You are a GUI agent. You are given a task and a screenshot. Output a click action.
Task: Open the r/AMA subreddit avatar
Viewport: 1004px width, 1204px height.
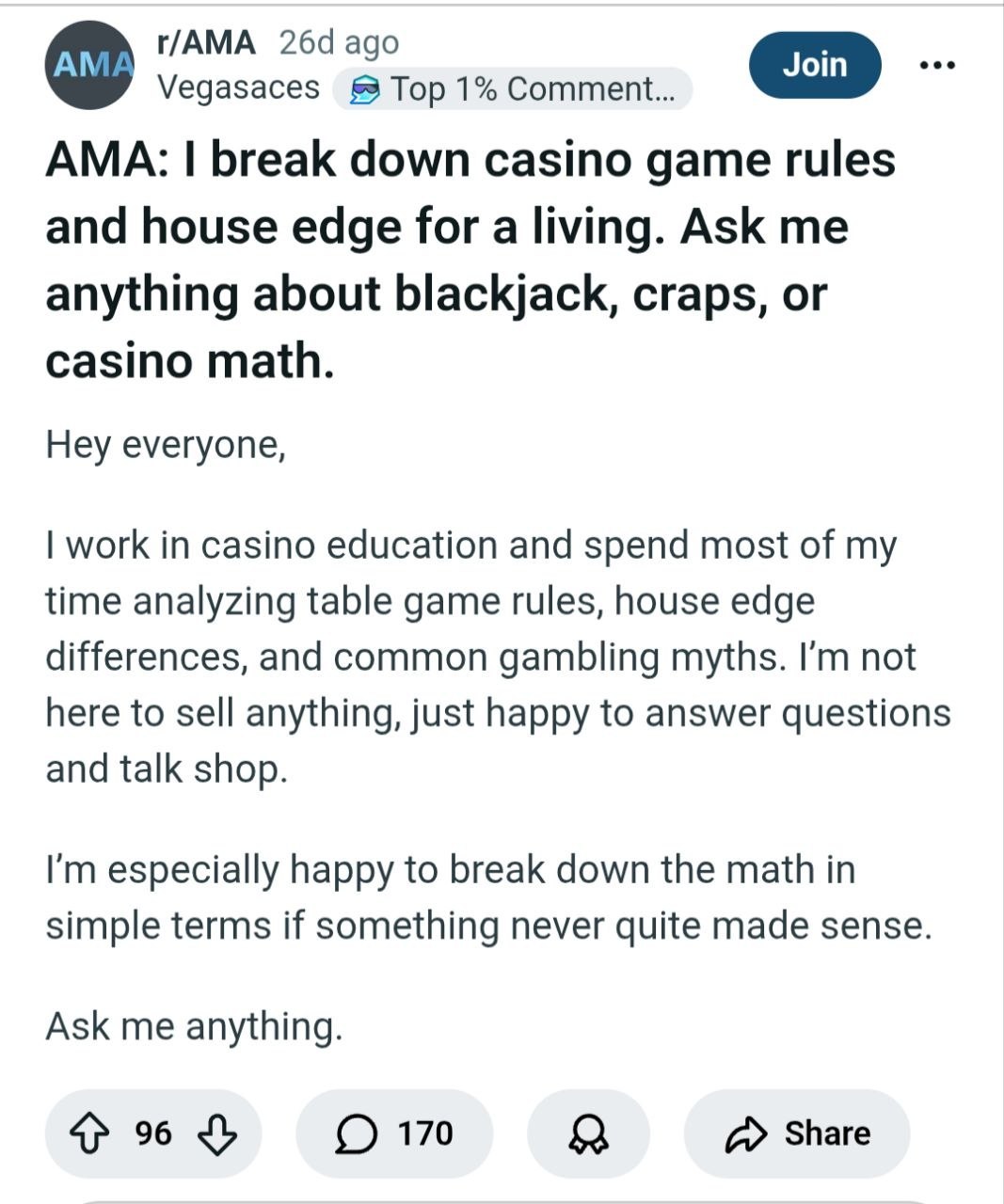click(x=89, y=65)
